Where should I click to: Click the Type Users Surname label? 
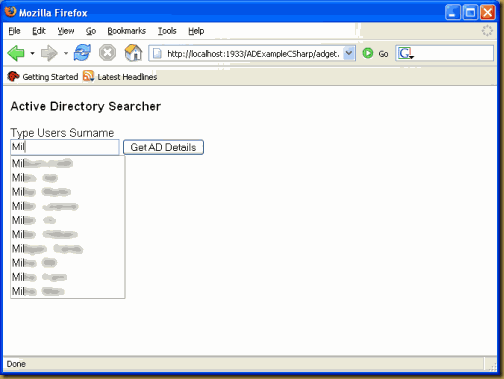(62, 133)
